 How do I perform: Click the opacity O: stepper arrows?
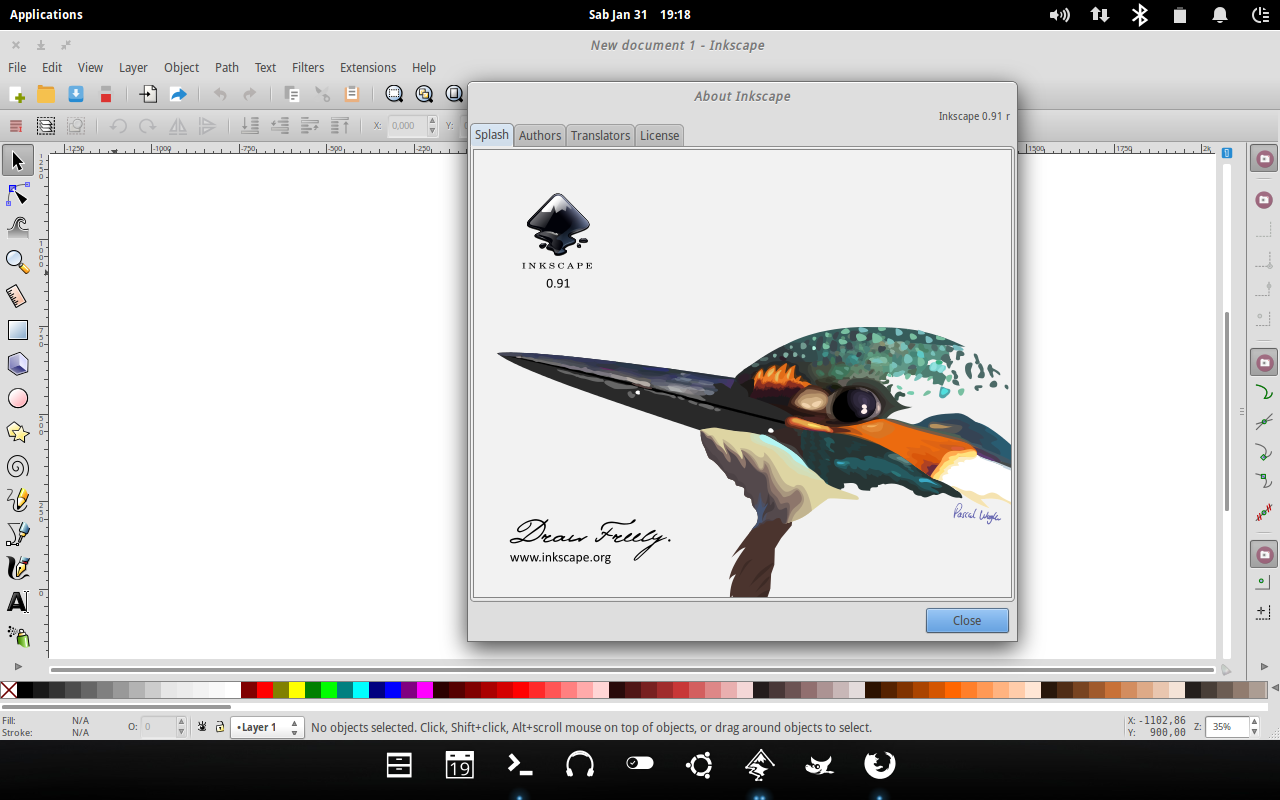181,727
